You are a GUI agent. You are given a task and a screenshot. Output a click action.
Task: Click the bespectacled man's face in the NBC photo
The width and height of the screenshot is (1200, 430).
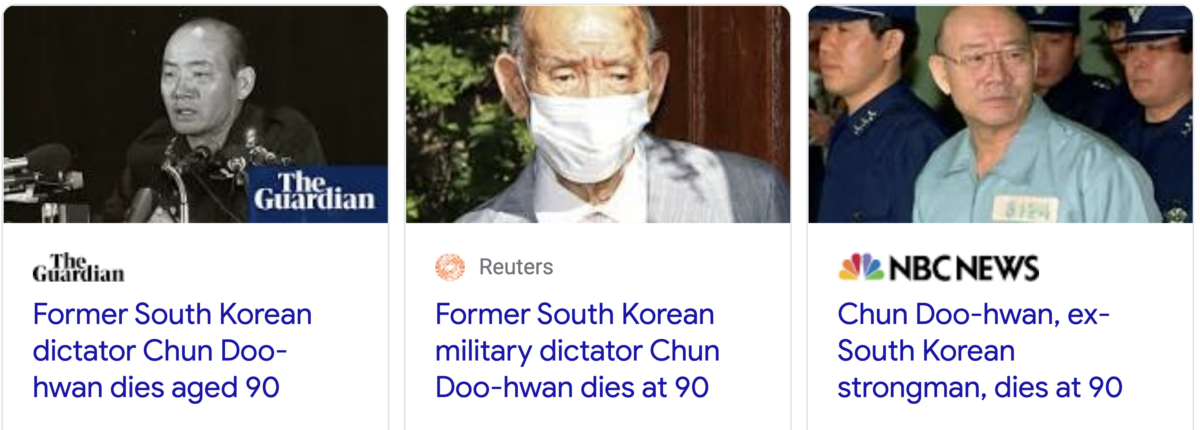point(982,70)
